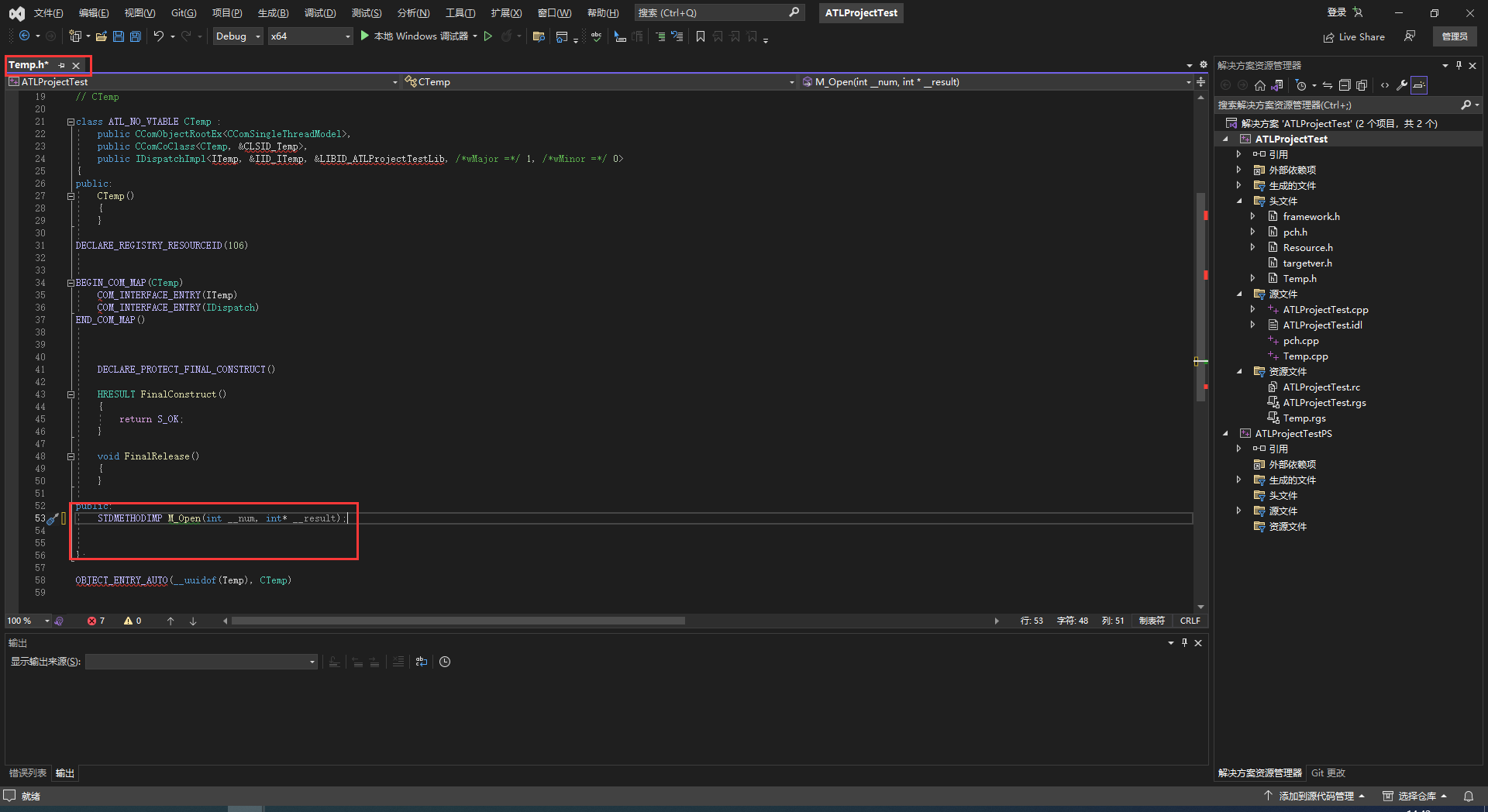Click the decrease indent icon in toolbar
The image size is (1488, 812).
[x=660, y=36]
